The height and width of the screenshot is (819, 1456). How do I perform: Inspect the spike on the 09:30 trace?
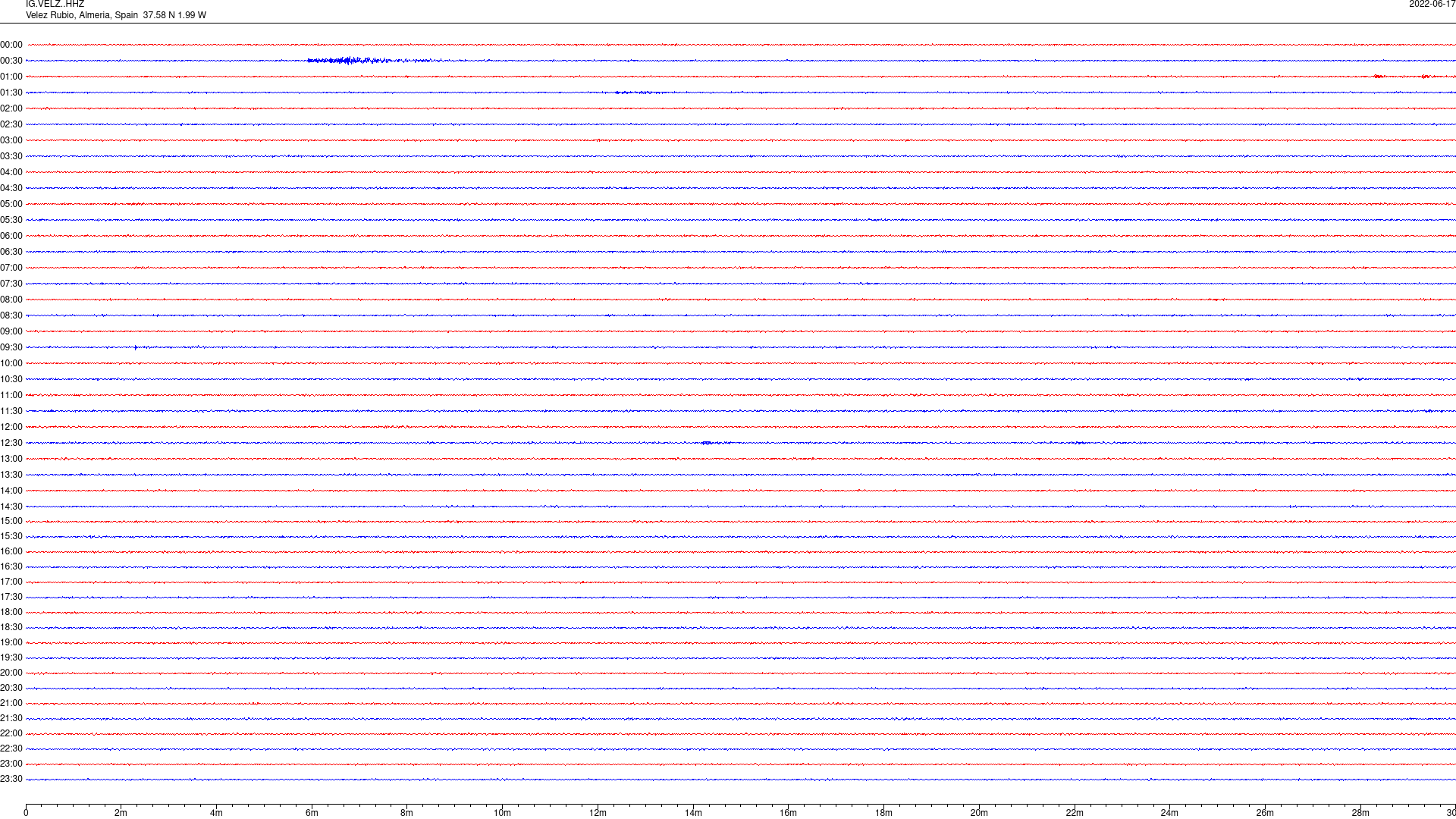tap(136, 347)
